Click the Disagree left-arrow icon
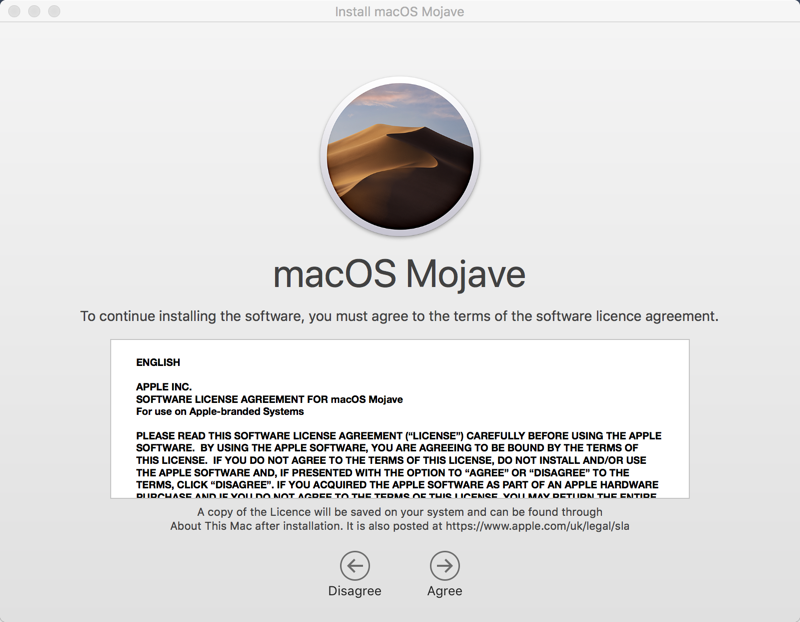This screenshot has height=622, width=800. (354, 566)
